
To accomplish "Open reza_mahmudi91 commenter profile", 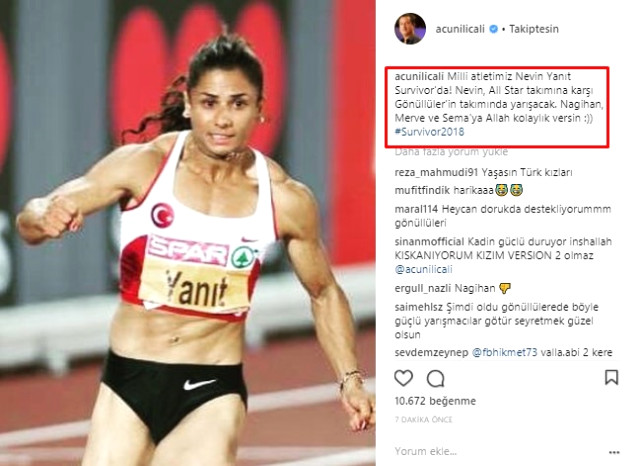I will click(x=436, y=173).
